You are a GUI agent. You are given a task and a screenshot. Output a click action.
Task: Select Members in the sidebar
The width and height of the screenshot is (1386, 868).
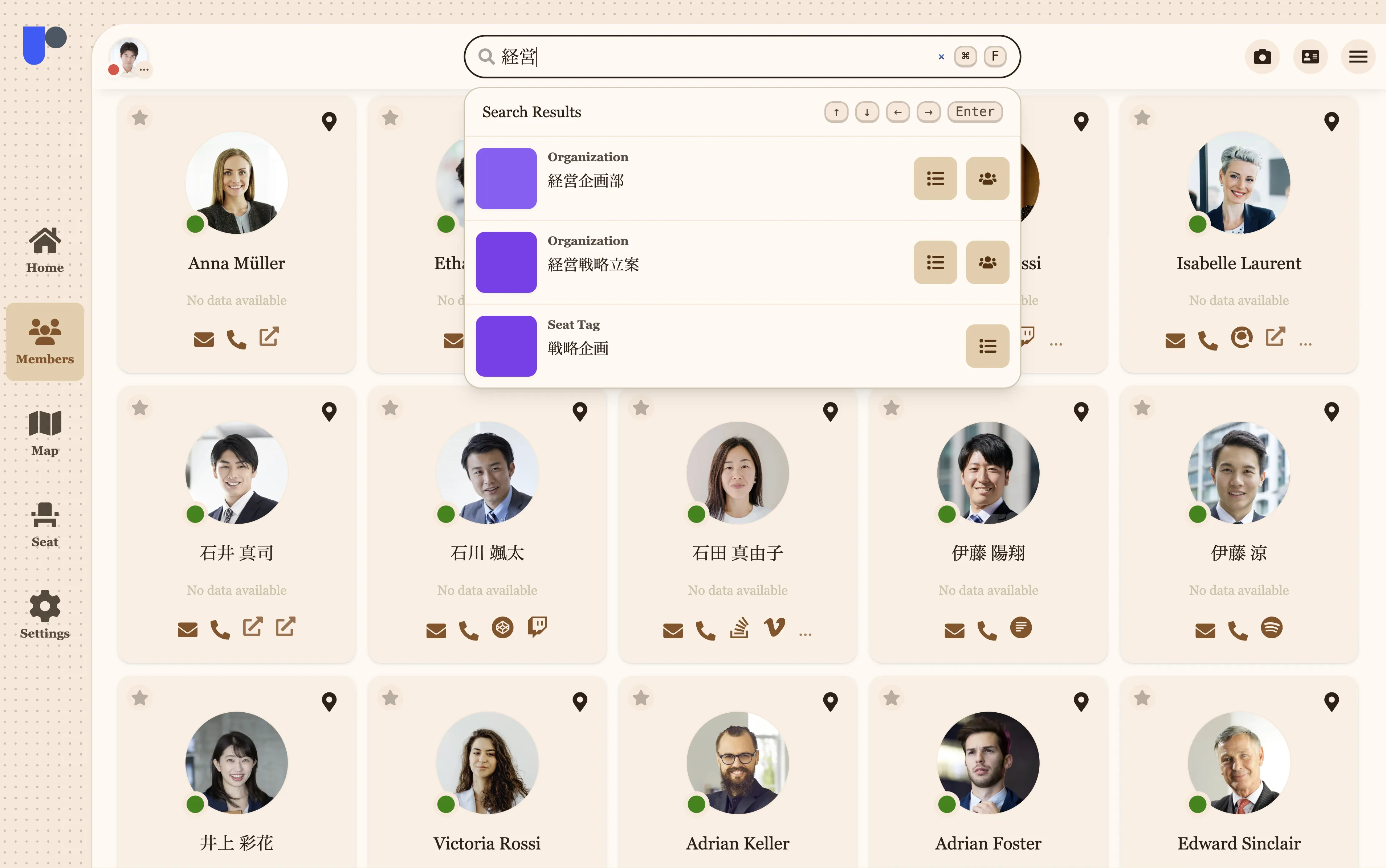pyautogui.click(x=45, y=341)
